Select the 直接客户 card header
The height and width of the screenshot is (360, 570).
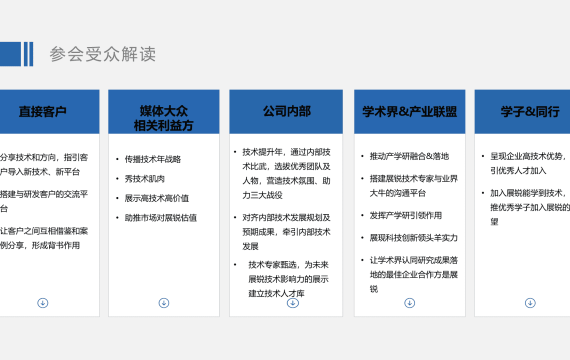pos(49,112)
